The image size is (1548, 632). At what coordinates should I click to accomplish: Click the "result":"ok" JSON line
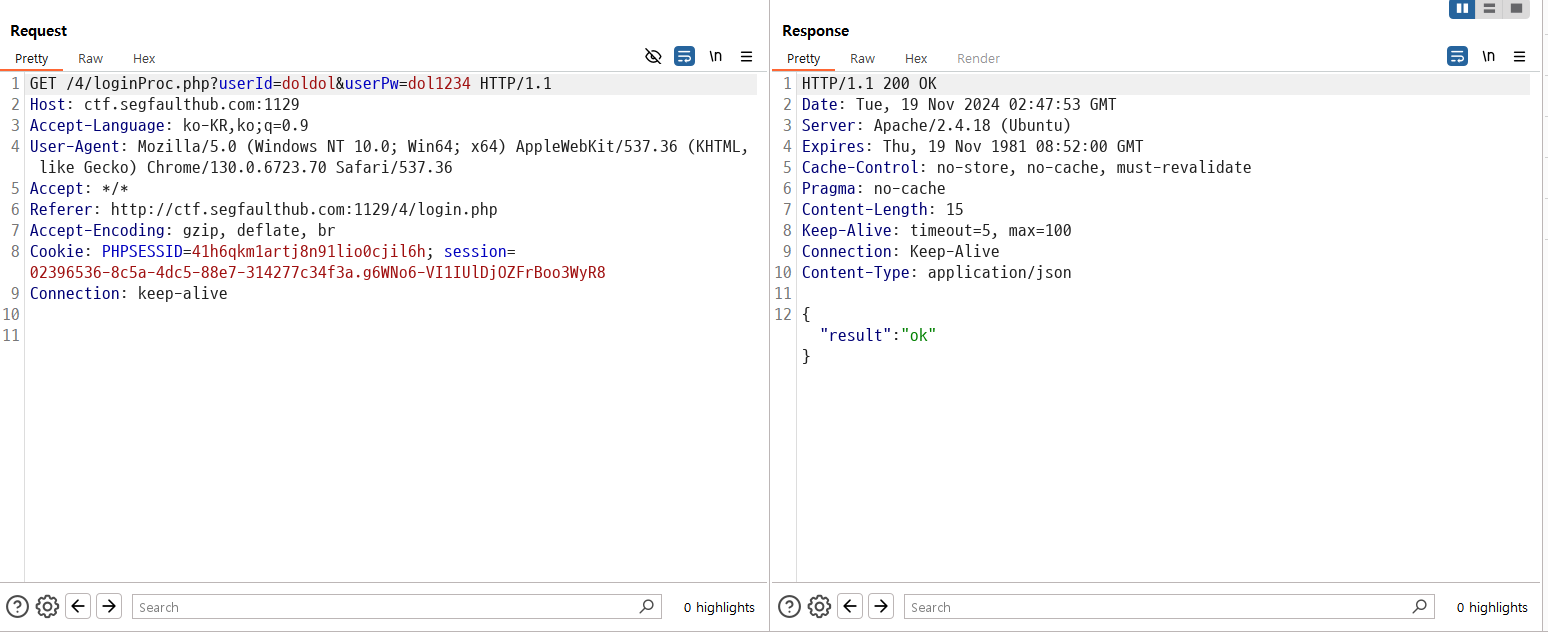(x=878, y=336)
